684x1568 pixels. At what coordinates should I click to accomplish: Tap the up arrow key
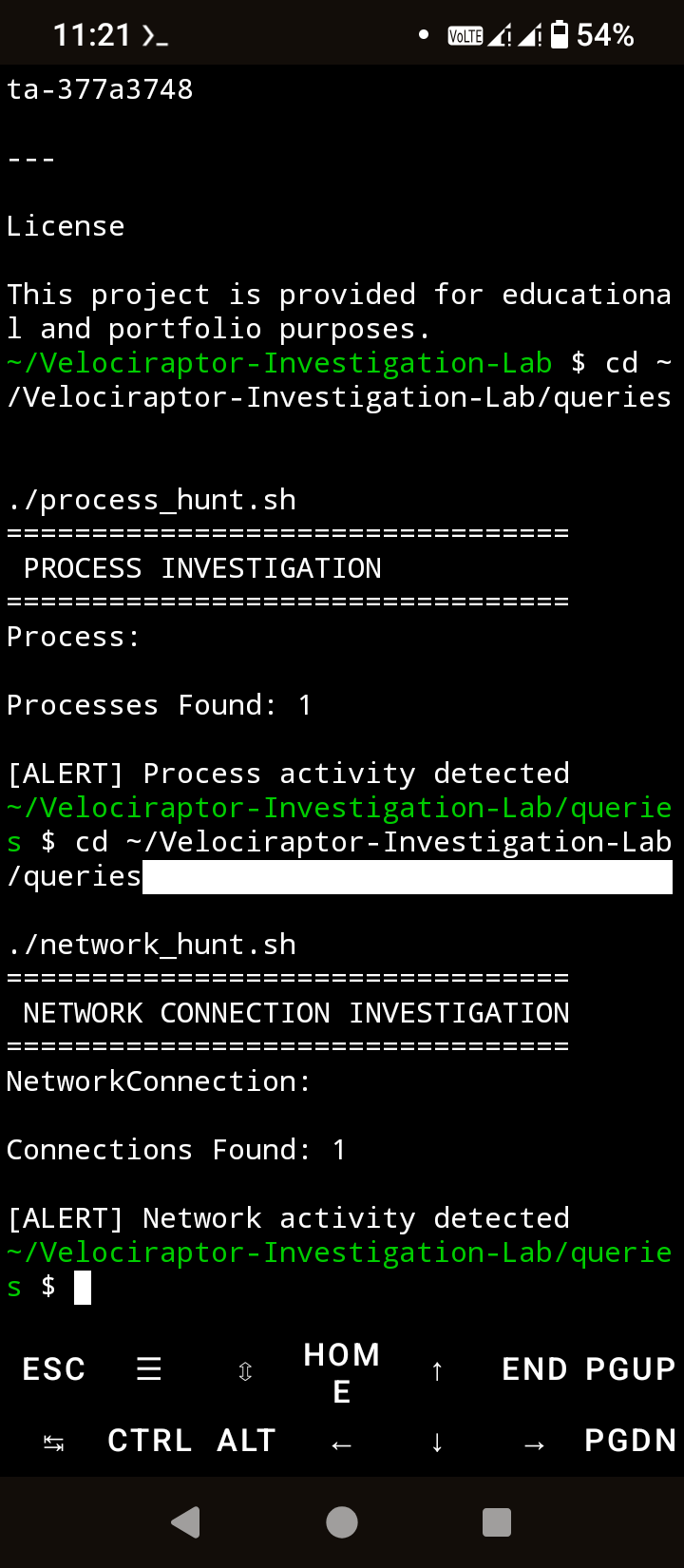pos(437,1369)
